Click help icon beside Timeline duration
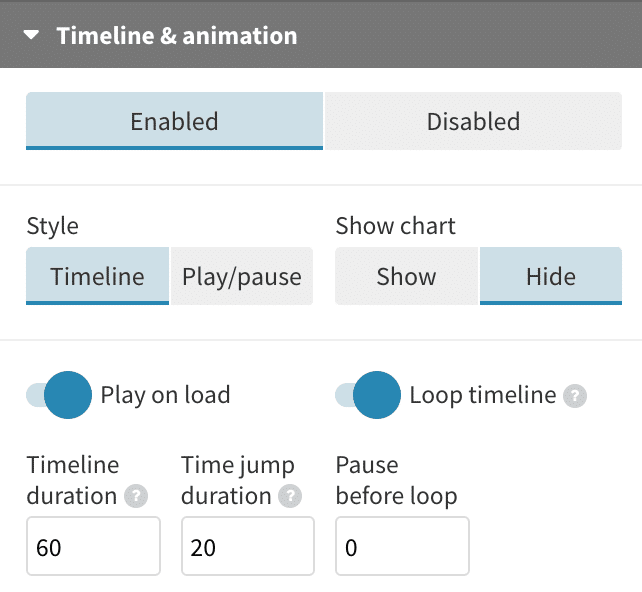 click(136, 496)
